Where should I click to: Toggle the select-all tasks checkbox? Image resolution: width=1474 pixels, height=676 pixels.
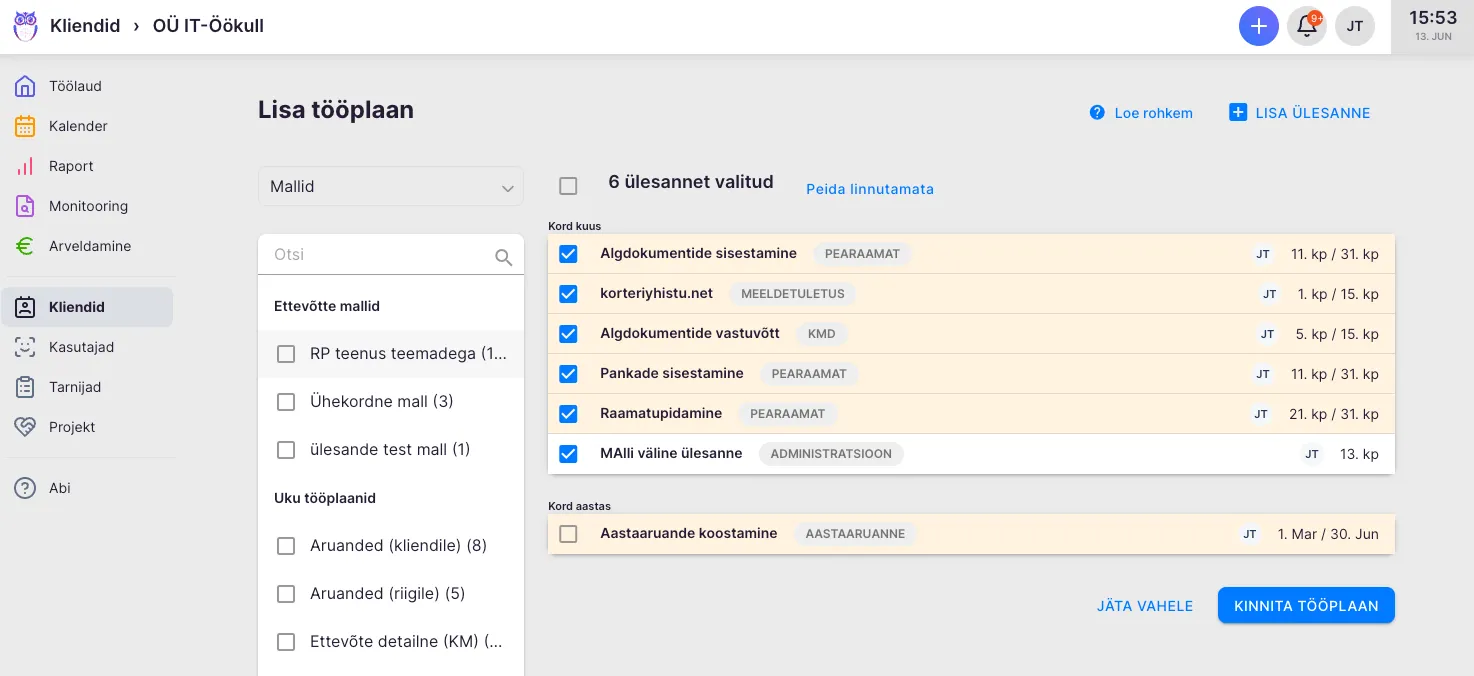tap(568, 186)
